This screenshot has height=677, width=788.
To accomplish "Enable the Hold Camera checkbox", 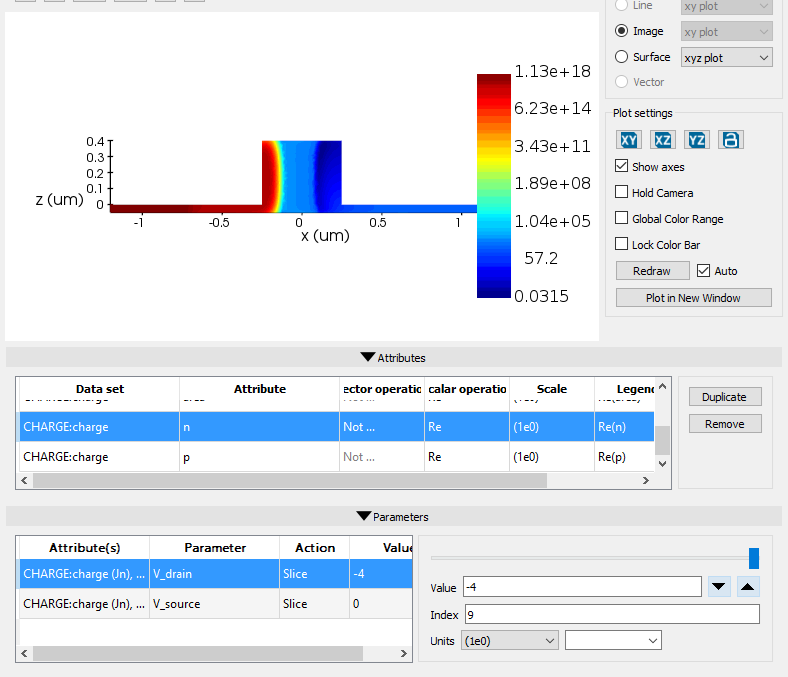I will coord(622,192).
